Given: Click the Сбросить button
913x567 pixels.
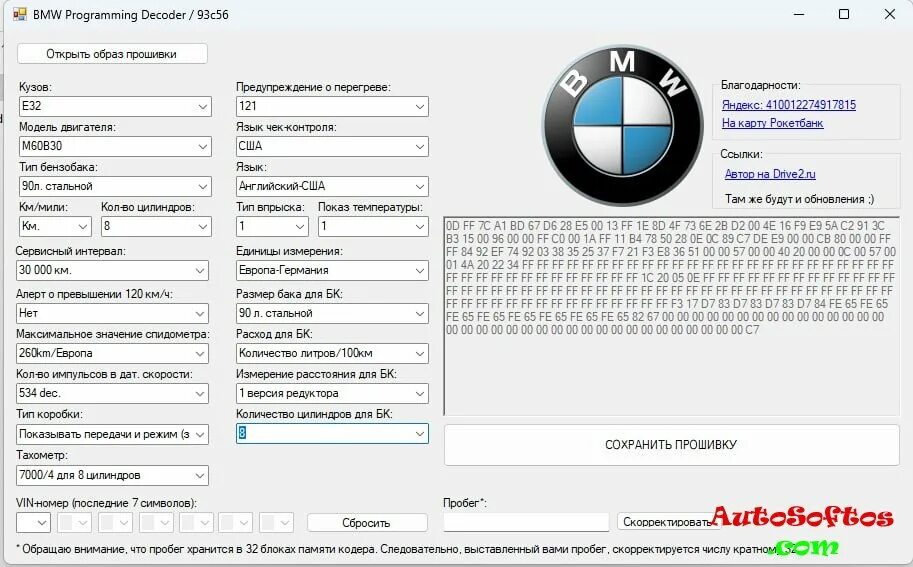Looking at the screenshot, I should (x=367, y=523).
